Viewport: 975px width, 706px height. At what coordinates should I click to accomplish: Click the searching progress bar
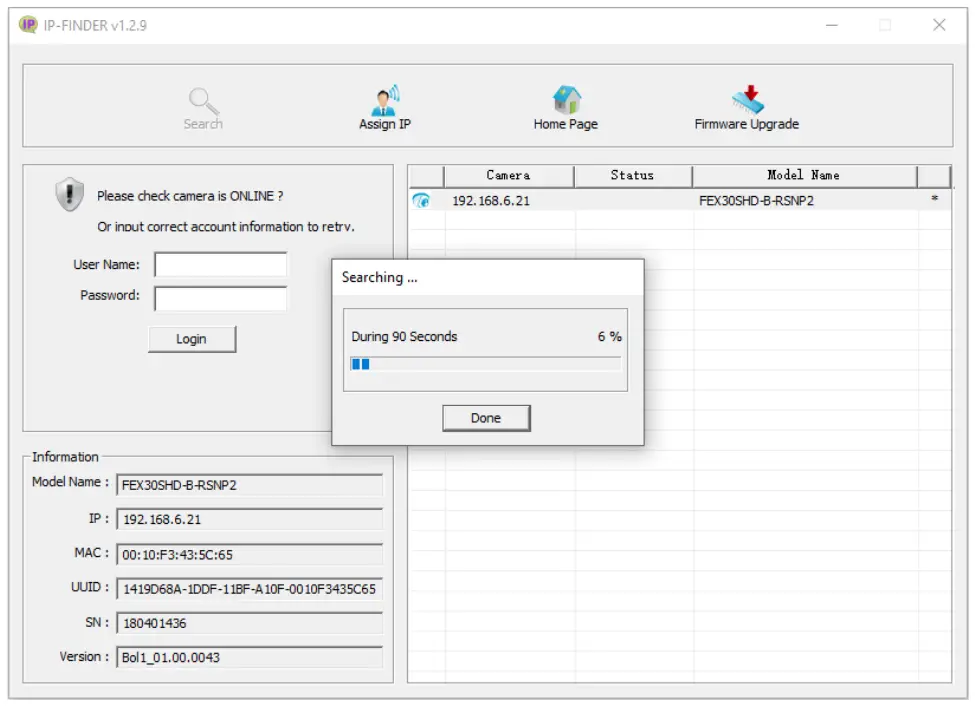coord(485,364)
